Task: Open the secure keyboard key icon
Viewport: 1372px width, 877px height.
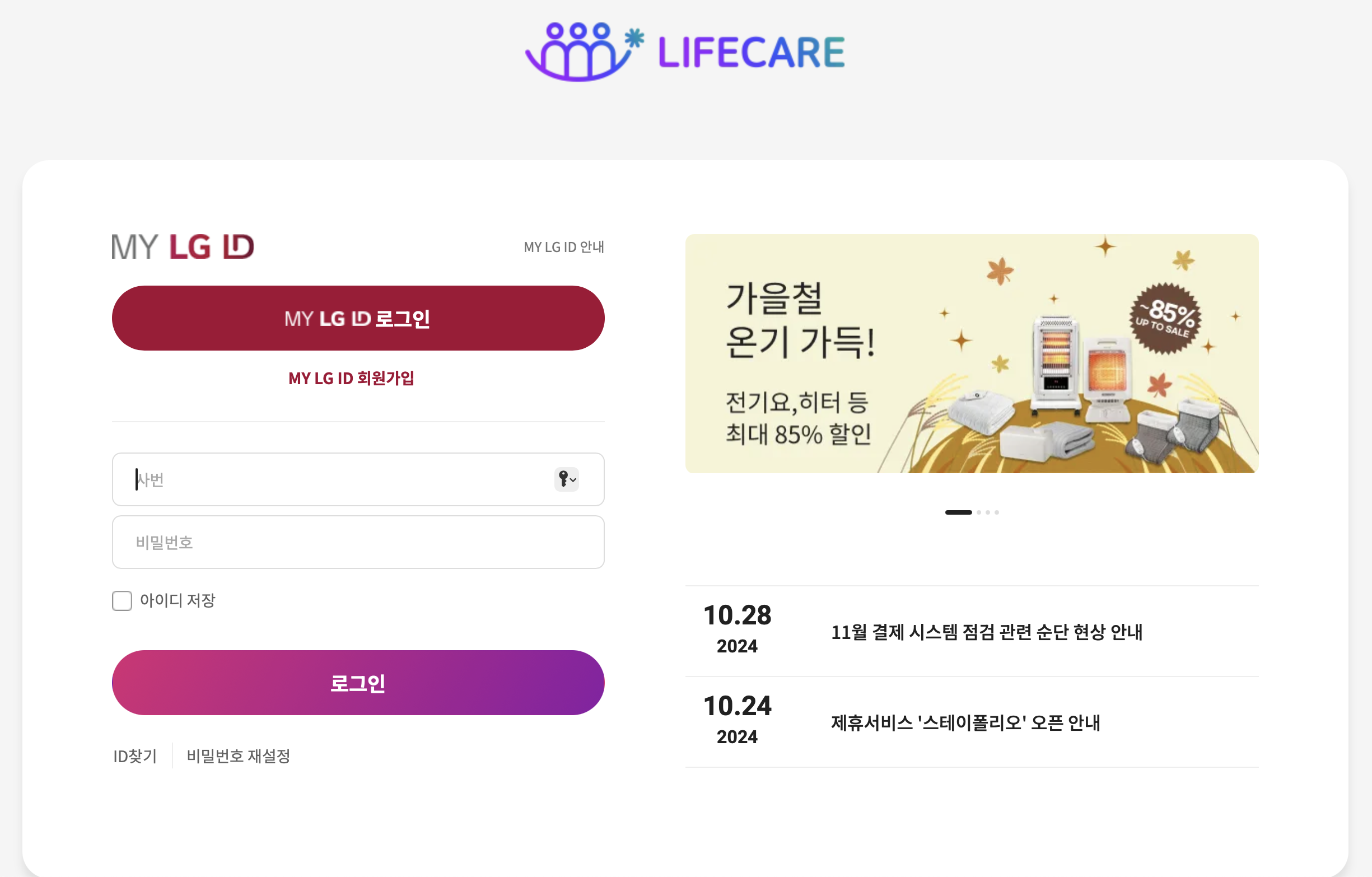Action: point(563,479)
